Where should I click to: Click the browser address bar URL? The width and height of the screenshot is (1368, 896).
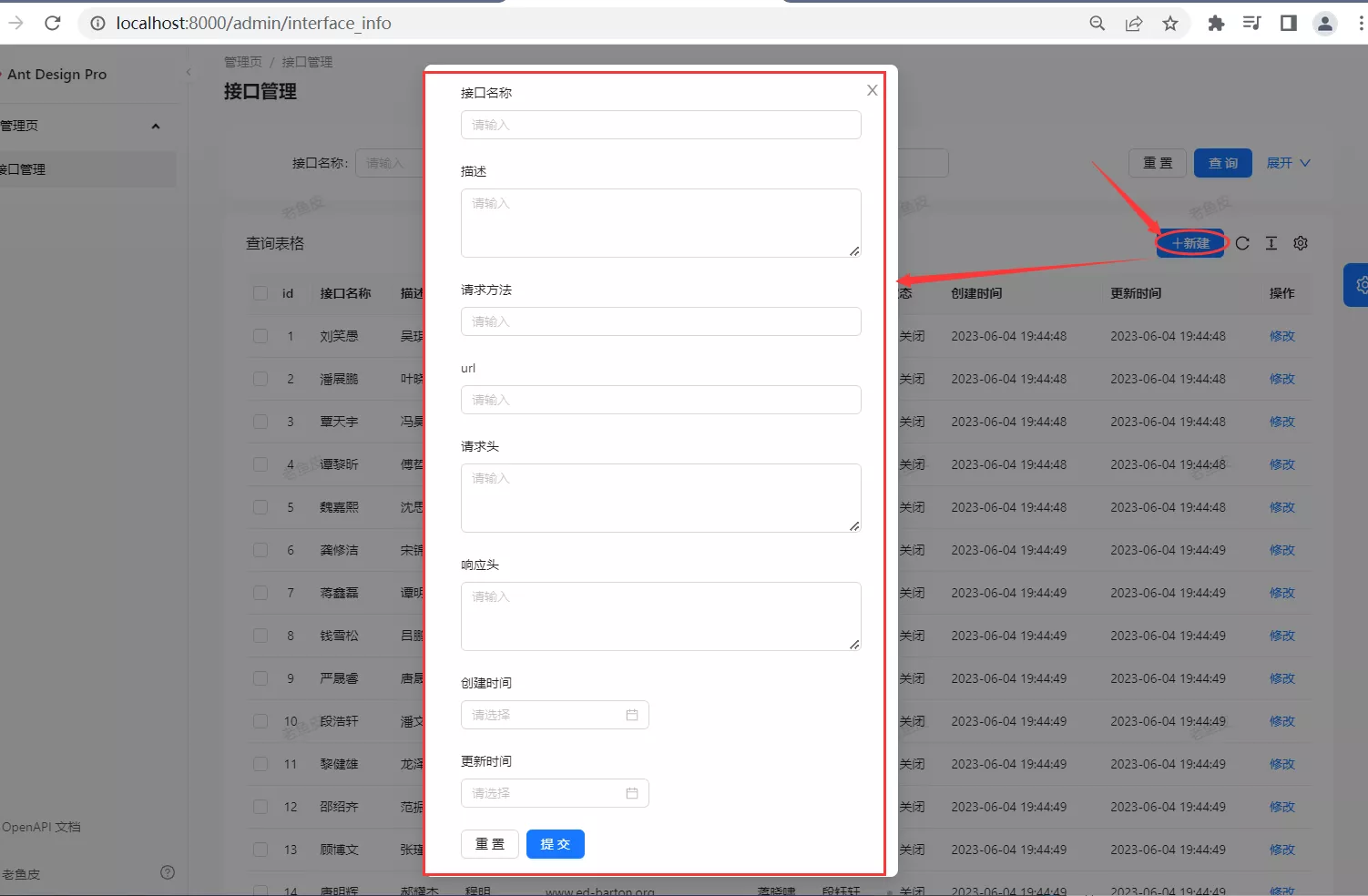tap(253, 24)
